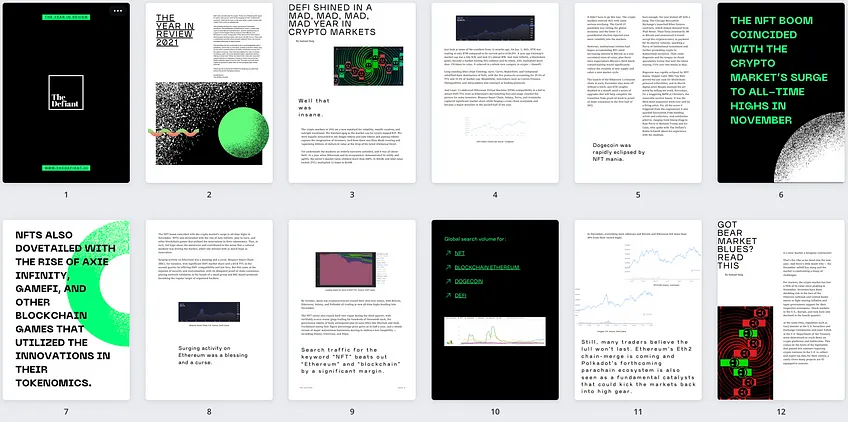The height and width of the screenshot is (422, 848).
Task: Open the three-dot options menu on page 1
Action: click(118, 11)
